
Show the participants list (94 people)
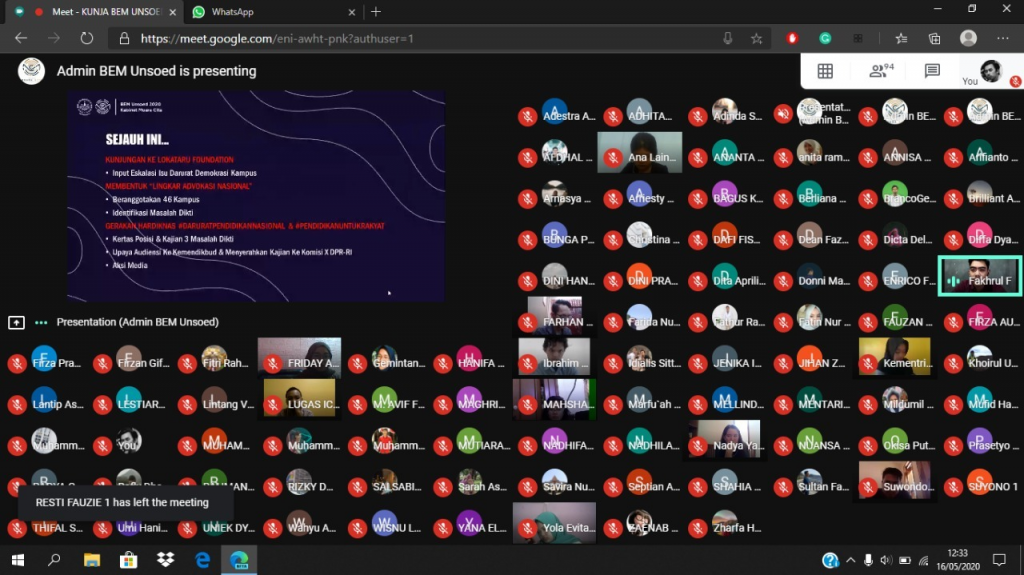coord(880,71)
